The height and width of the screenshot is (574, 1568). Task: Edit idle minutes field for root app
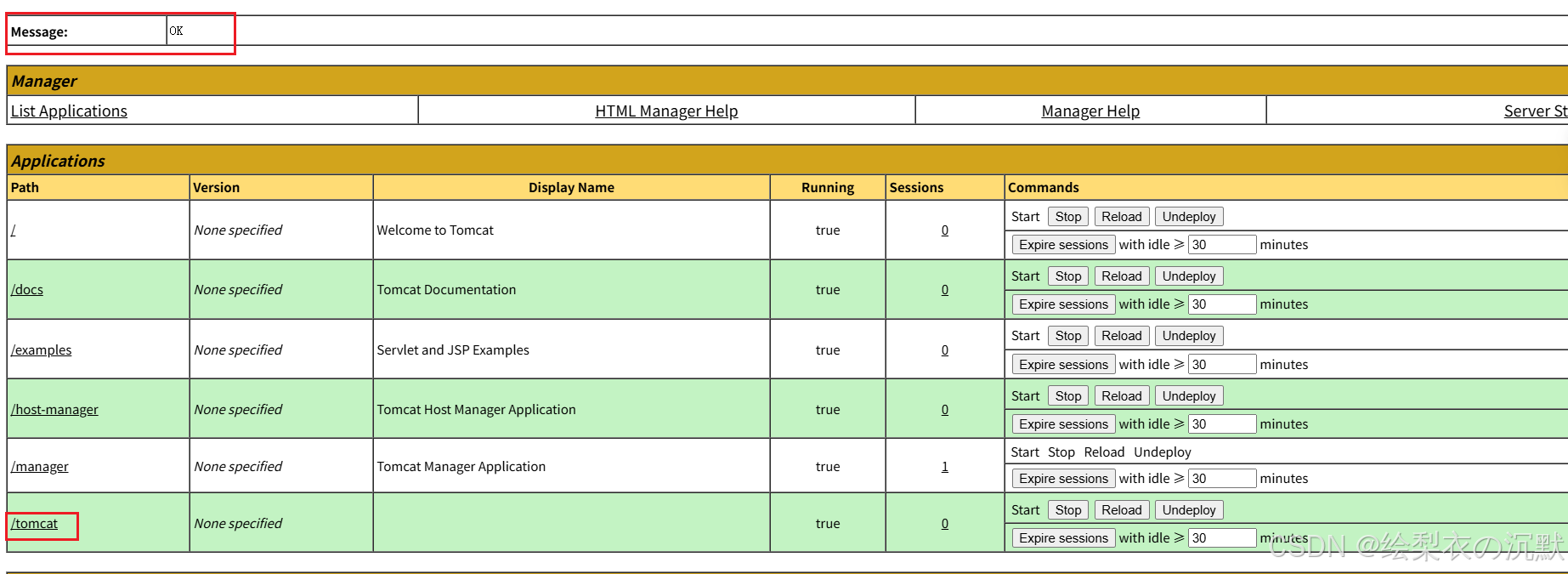[1222, 245]
